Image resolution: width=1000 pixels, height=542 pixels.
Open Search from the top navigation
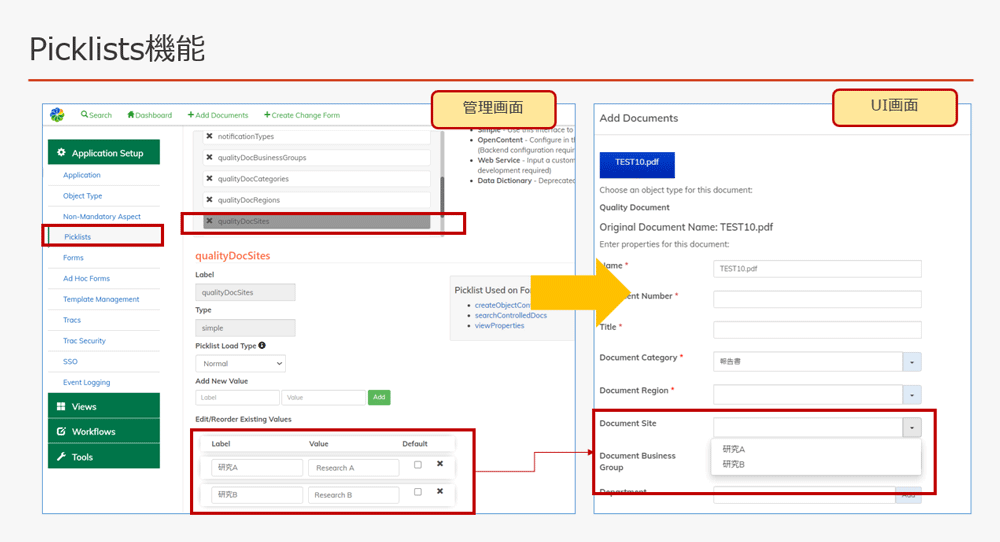[96, 115]
